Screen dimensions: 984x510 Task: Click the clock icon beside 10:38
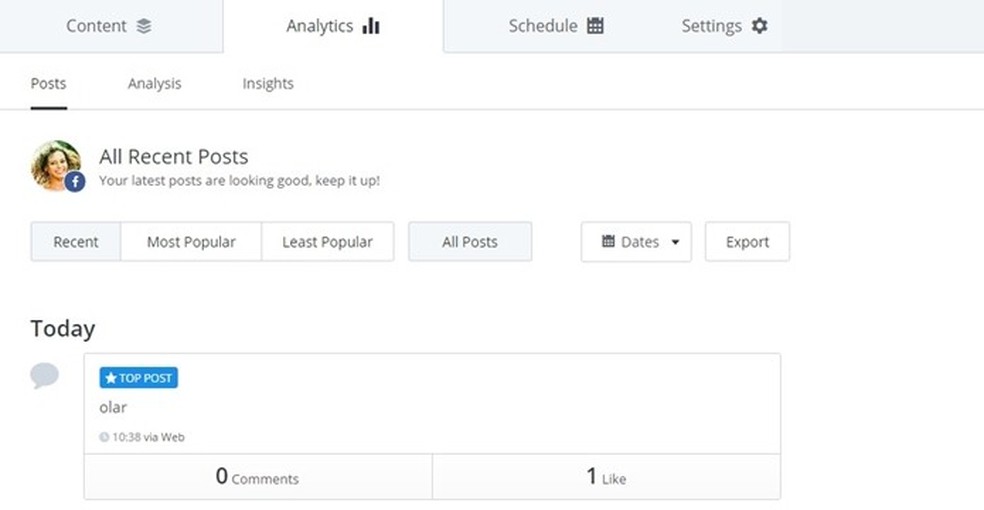pos(104,437)
